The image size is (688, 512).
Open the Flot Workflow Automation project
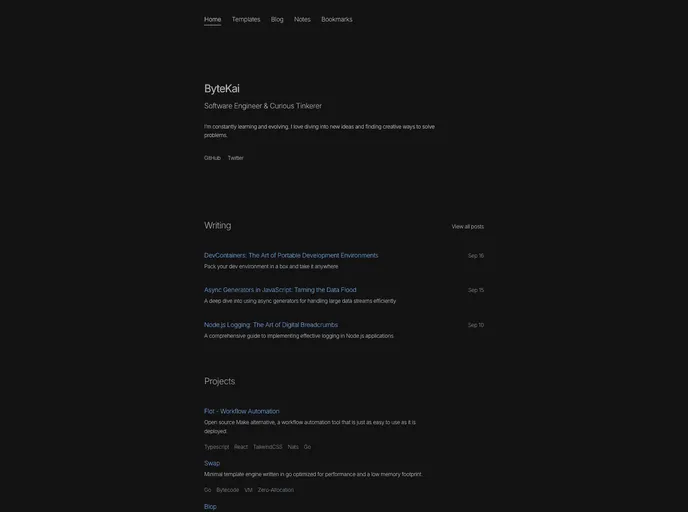[x=241, y=411]
